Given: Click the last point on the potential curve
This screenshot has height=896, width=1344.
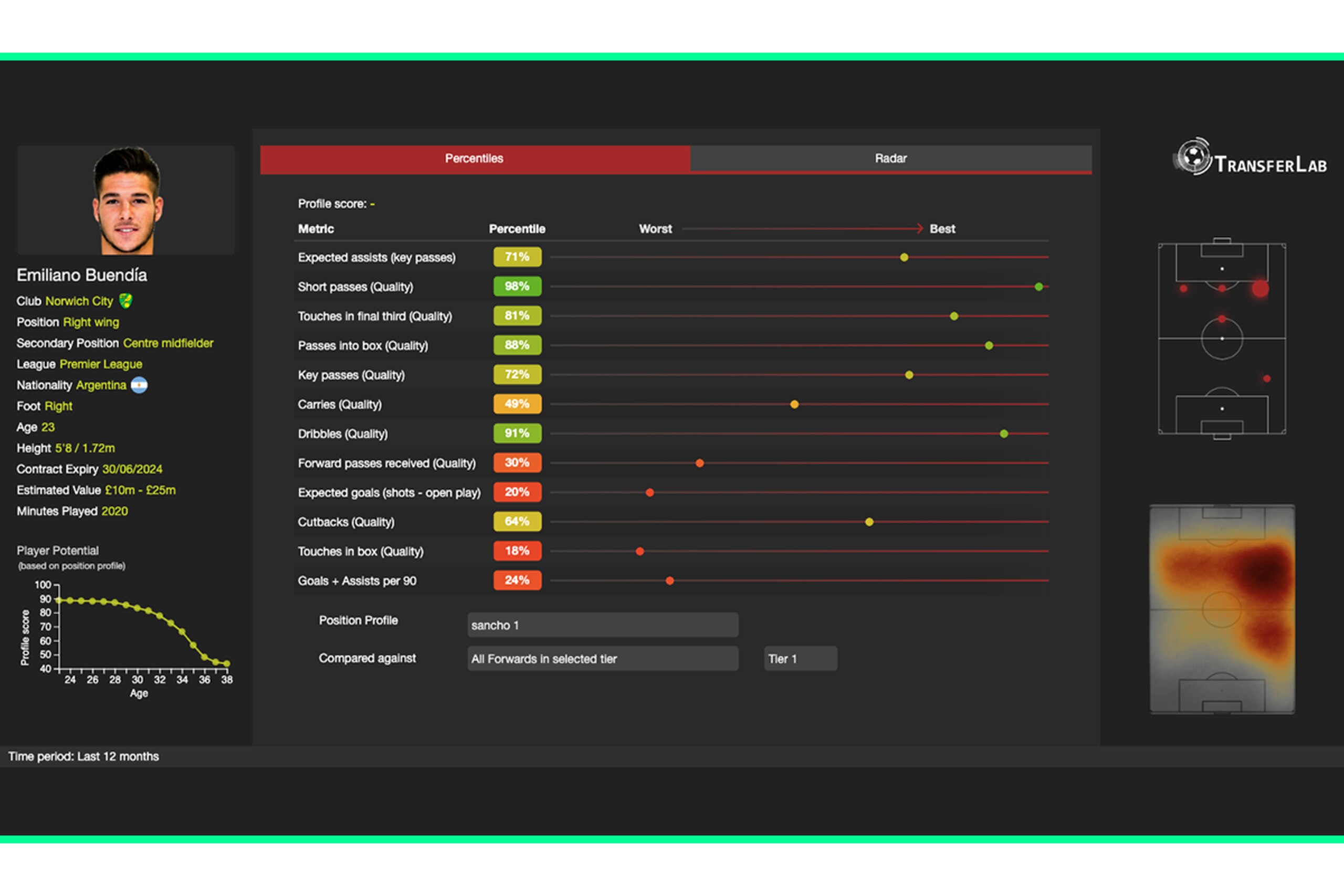Looking at the screenshot, I should pyautogui.click(x=227, y=664).
